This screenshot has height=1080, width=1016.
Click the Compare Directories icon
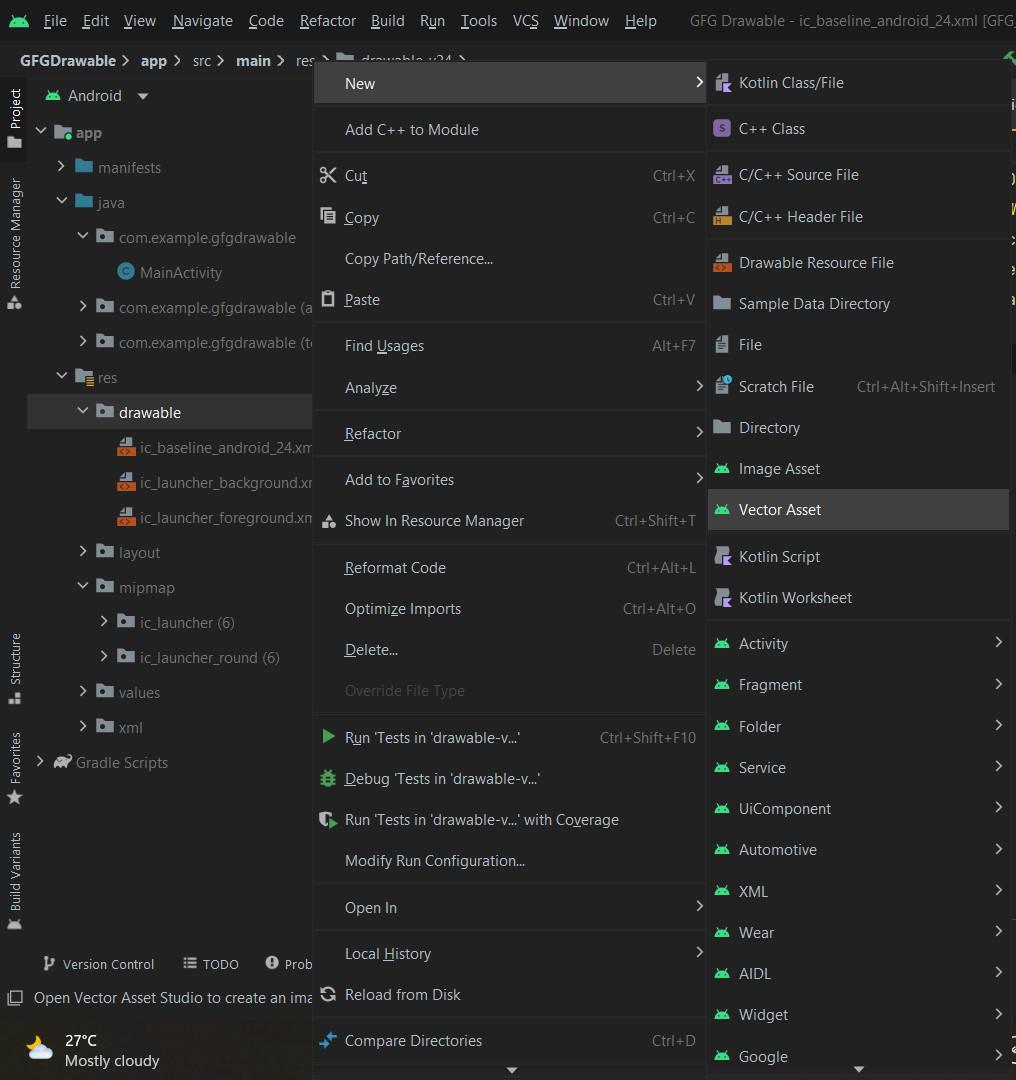(328, 1040)
